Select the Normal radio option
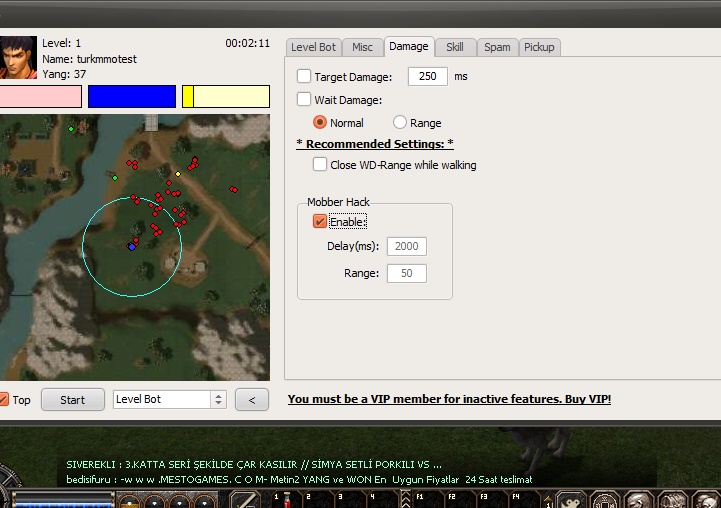 point(320,122)
